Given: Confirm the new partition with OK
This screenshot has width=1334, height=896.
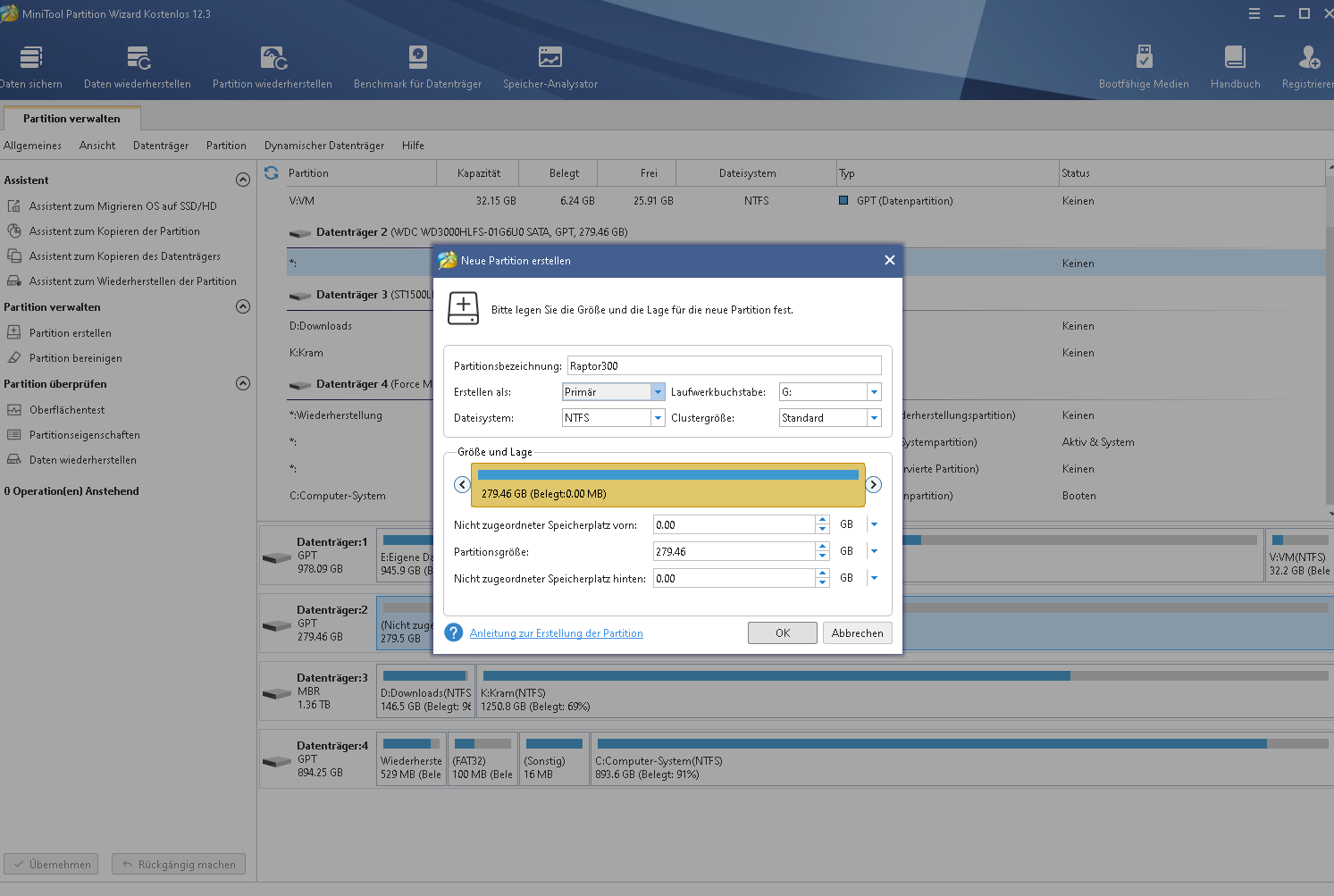Looking at the screenshot, I should point(782,633).
